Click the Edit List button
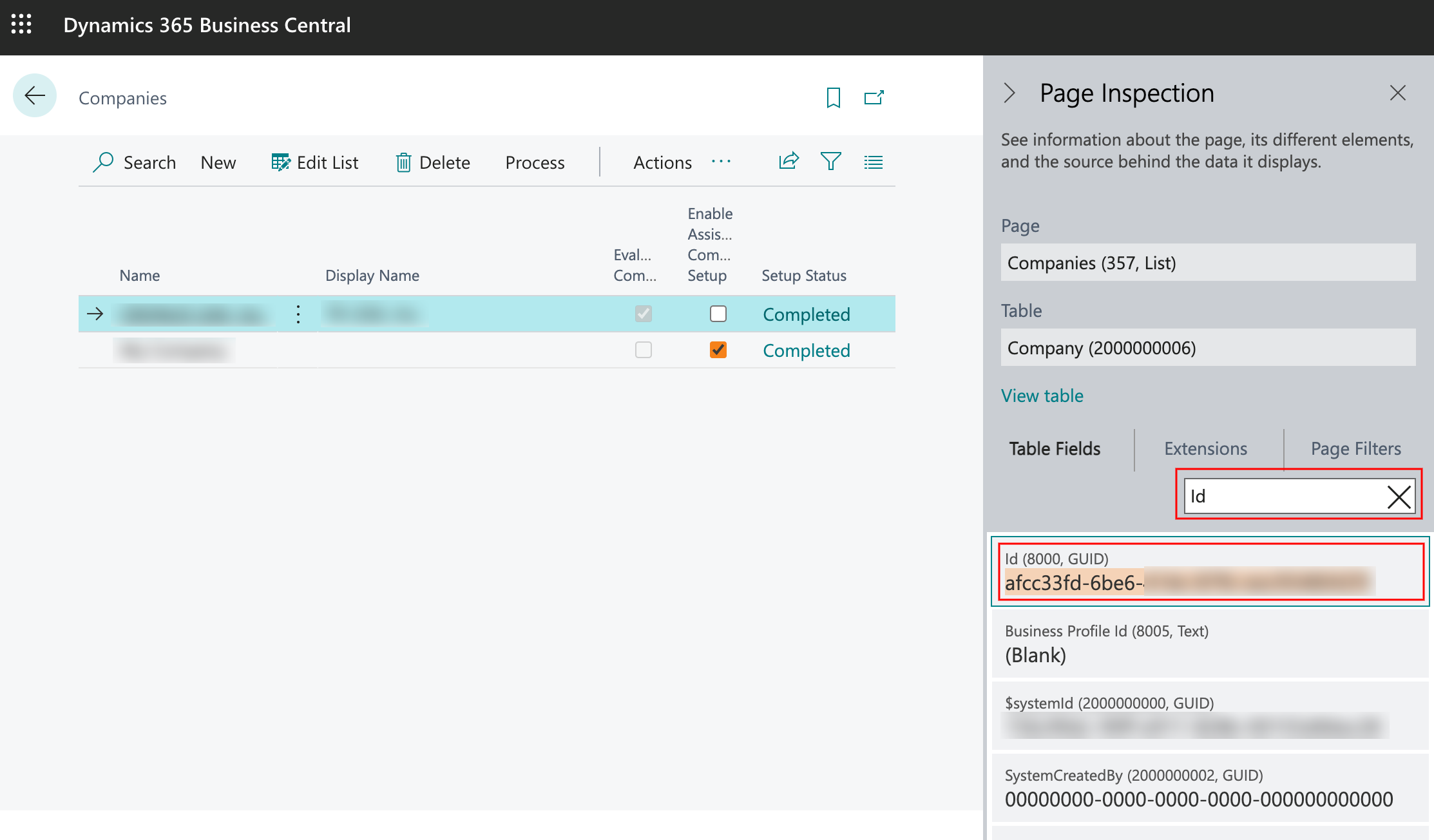The height and width of the screenshot is (840, 1434). [x=315, y=162]
